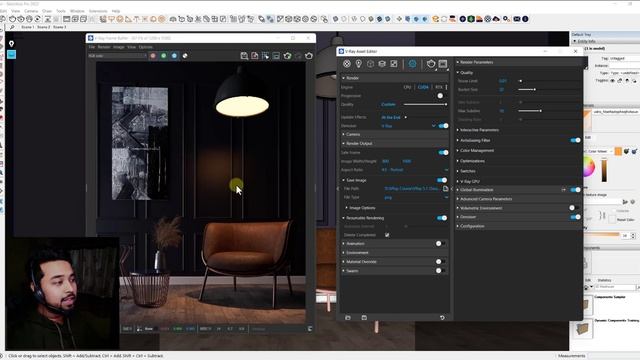Screen dimensions: 640x360
Task: Collapse the right panel with the arrow handle
Action: [x=452, y=189]
